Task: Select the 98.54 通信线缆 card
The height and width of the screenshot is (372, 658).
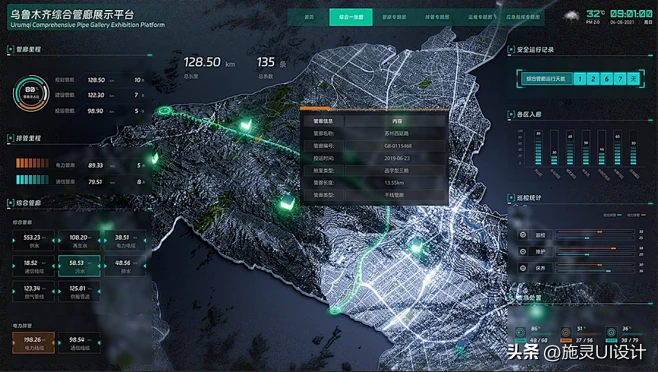Action: (79, 343)
